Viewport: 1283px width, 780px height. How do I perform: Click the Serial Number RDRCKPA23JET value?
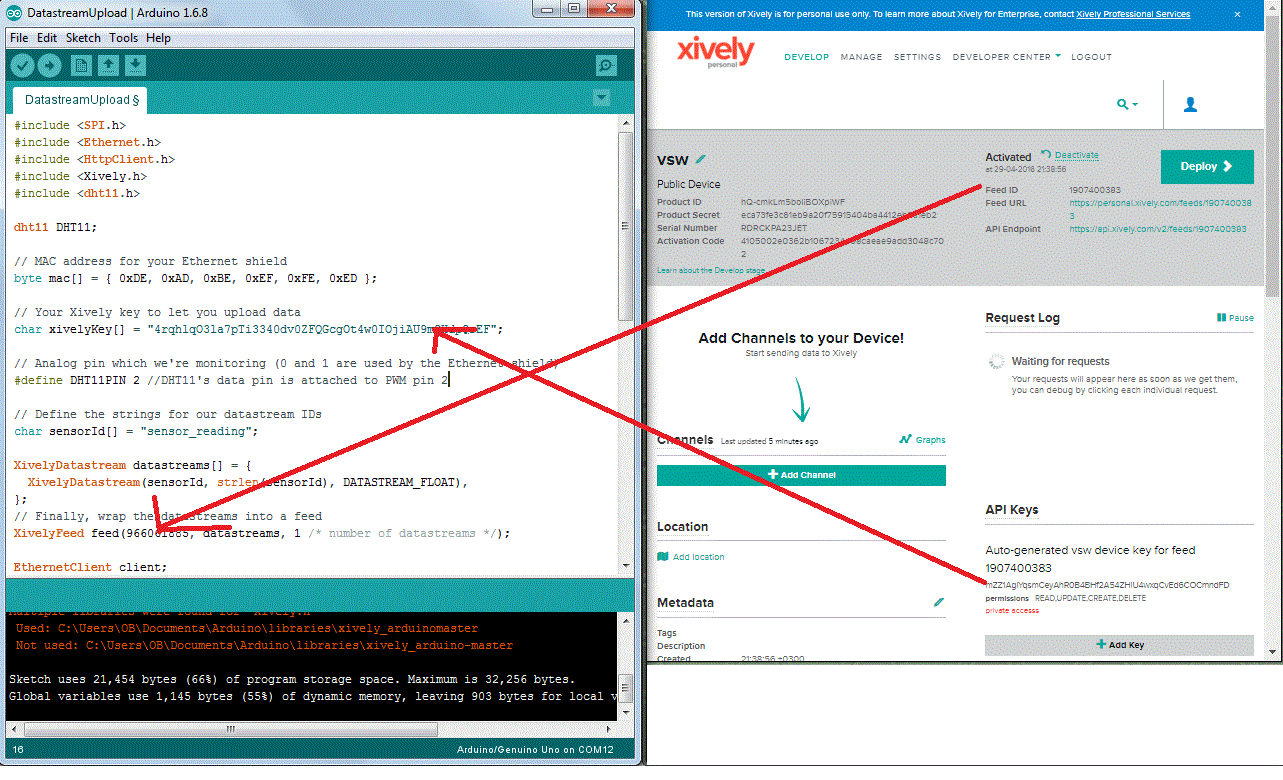[x=774, y=228]
